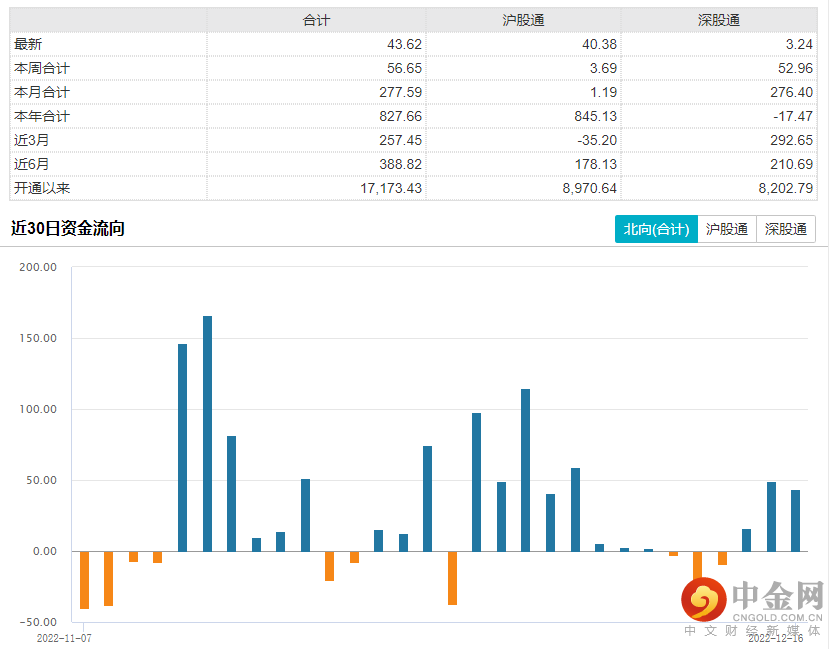Click the 深股通 table column header
Screen dimensions: 838x649
[719, 20]
